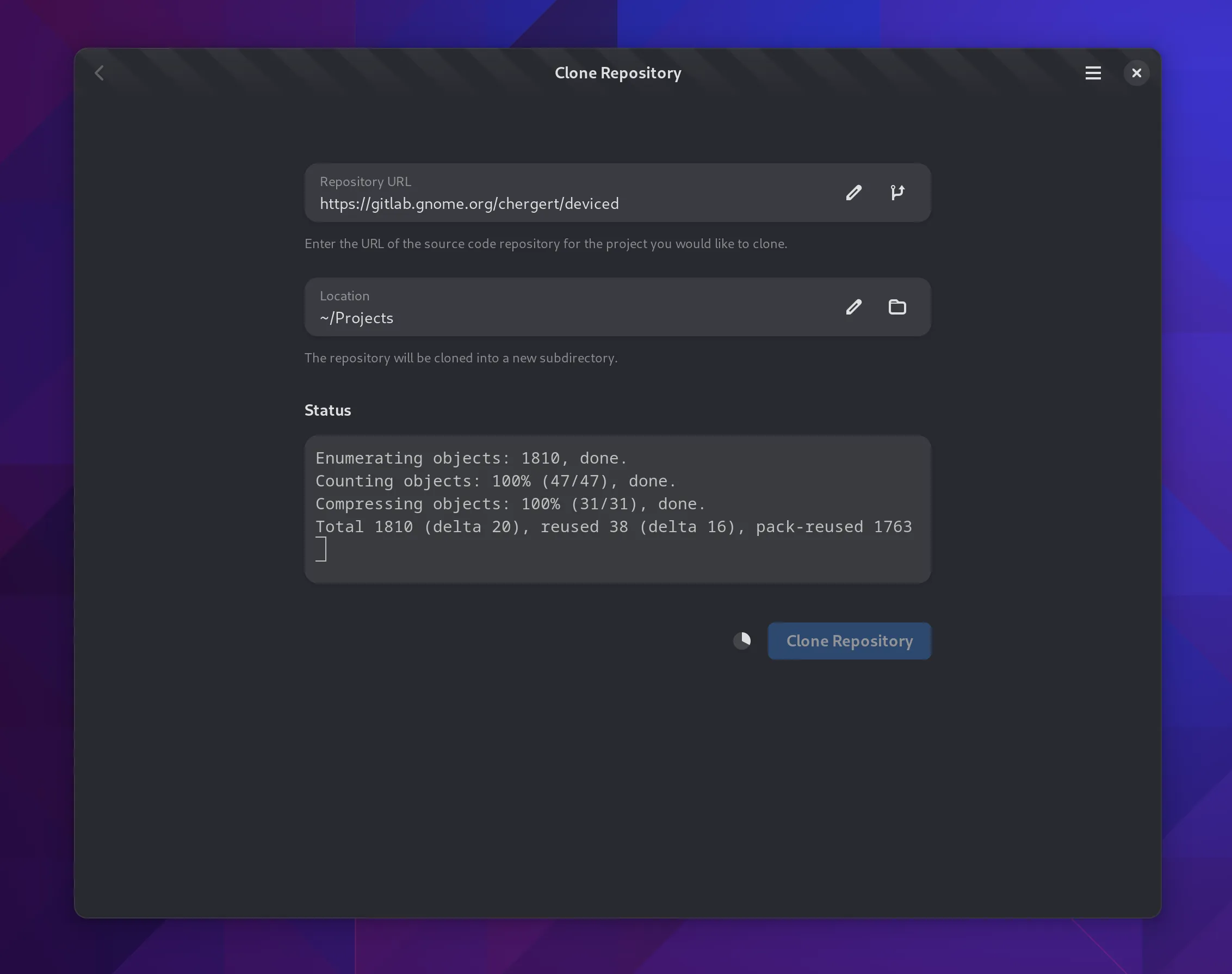Open the branch selector icon
Image resolution: width=1232 pixels, height=974 pixels.
pyautogui.click(x=897, y=193)
